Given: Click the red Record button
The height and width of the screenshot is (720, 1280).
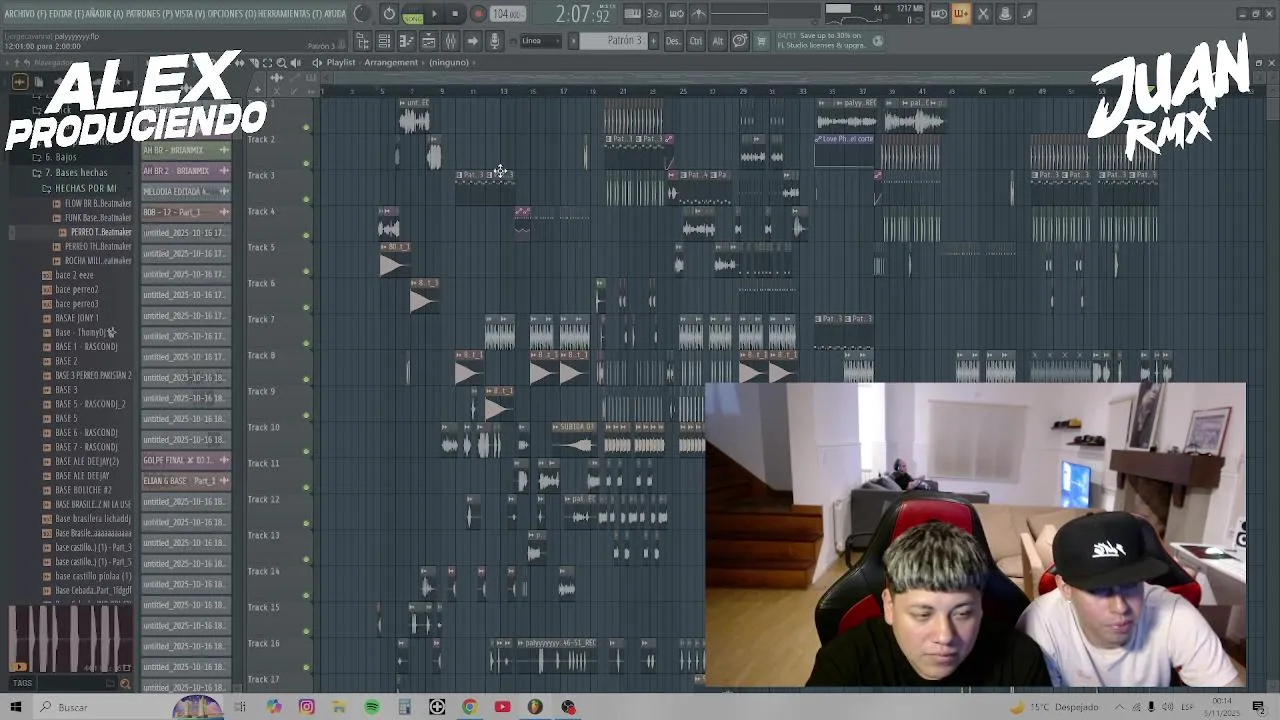Looking at the screenshot, I should [x=478, y=14].
